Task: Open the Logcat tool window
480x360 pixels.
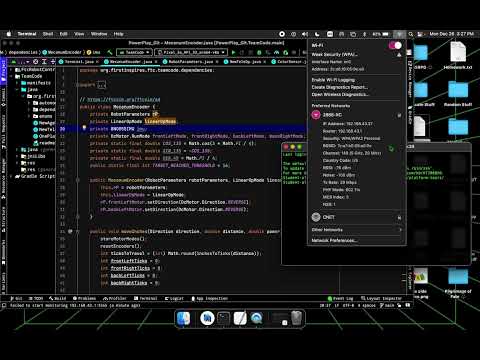Action: [174, 298]
